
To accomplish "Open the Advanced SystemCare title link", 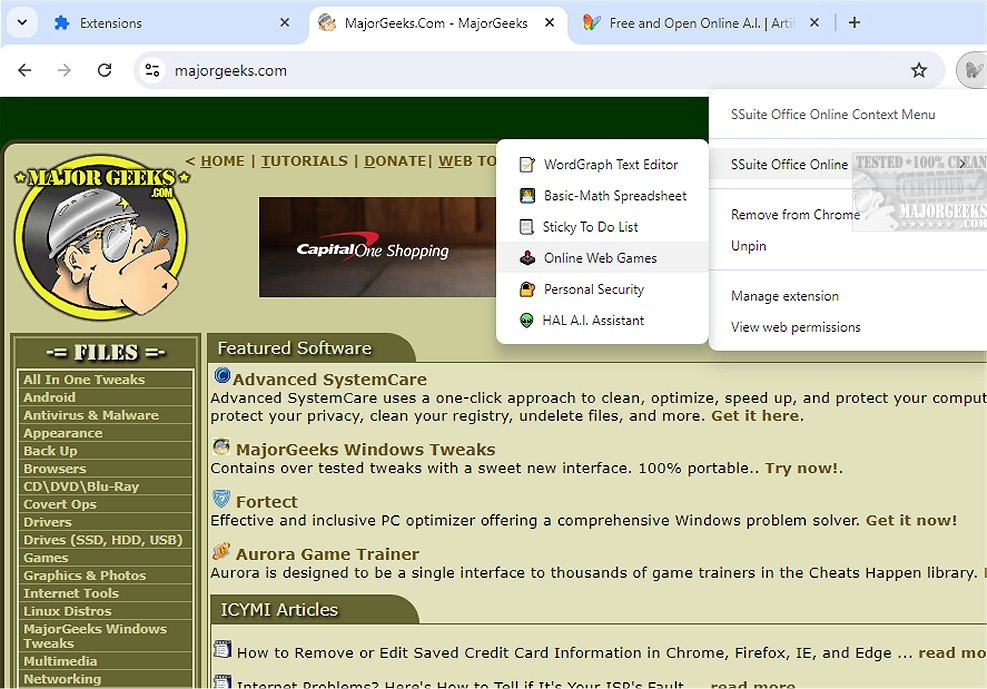I will [x=329, y=379].
